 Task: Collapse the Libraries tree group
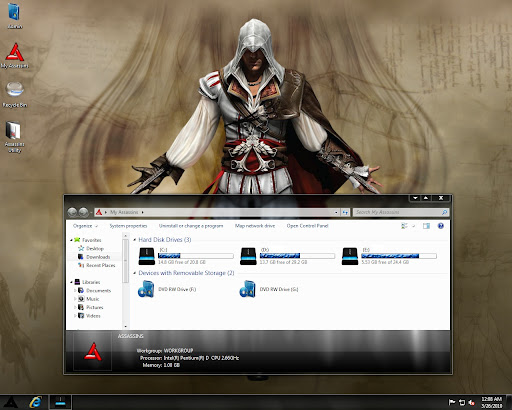71,282
